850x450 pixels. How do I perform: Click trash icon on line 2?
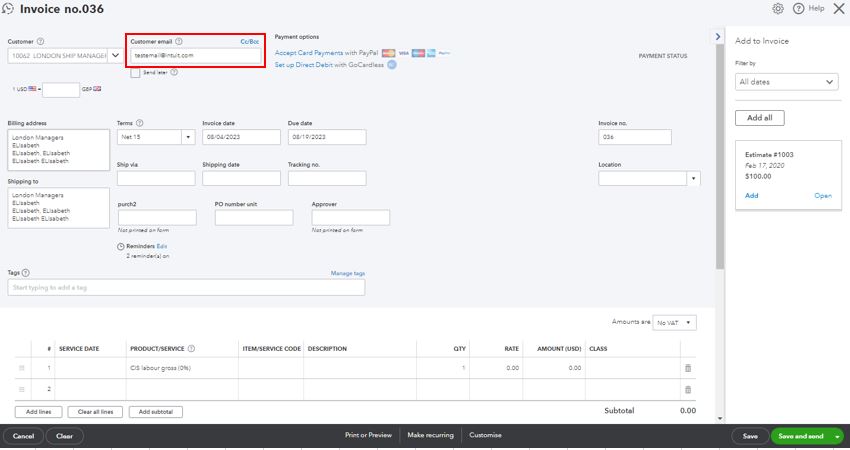click(687, 388)
